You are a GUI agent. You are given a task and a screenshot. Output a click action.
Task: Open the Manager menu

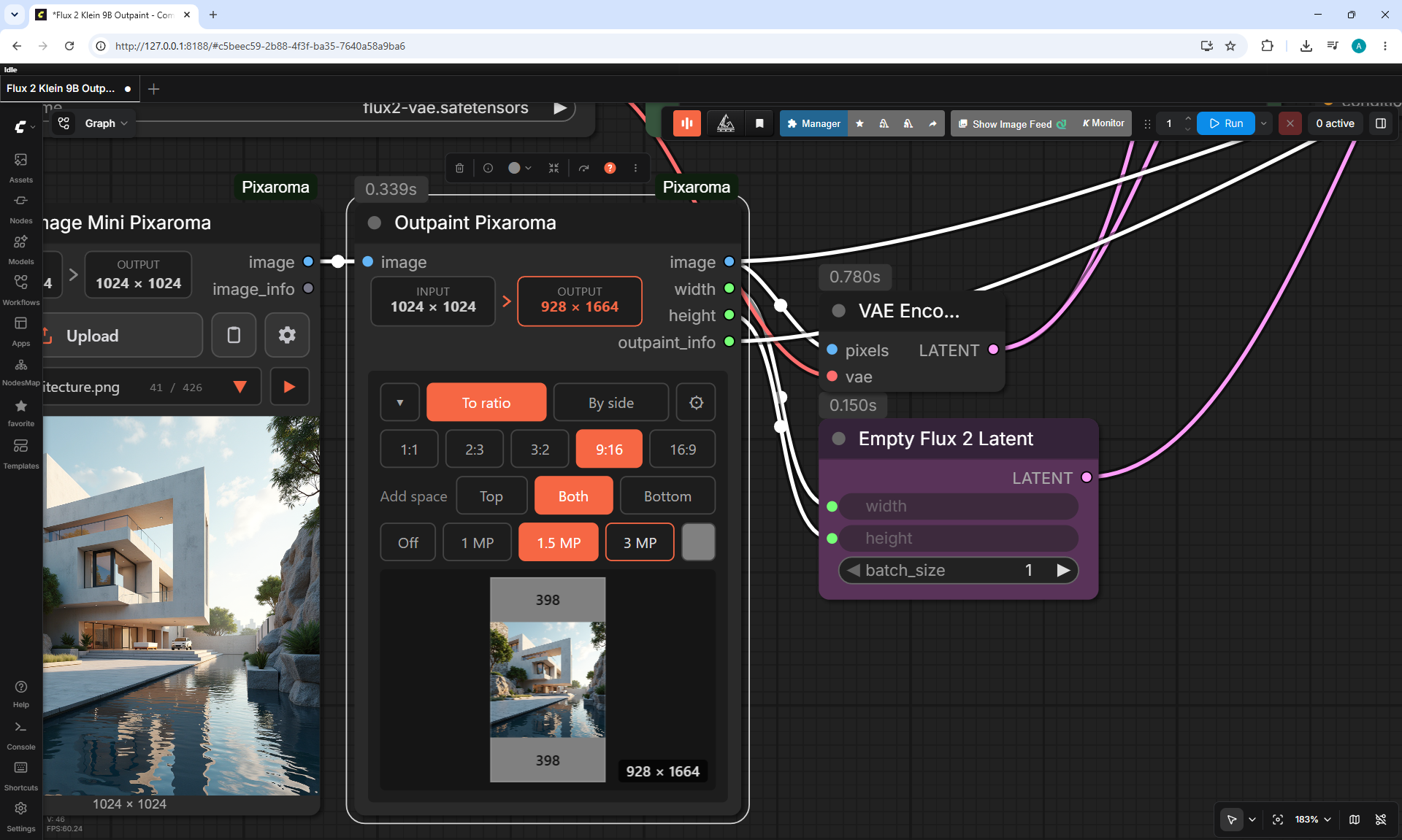(813, 123)
